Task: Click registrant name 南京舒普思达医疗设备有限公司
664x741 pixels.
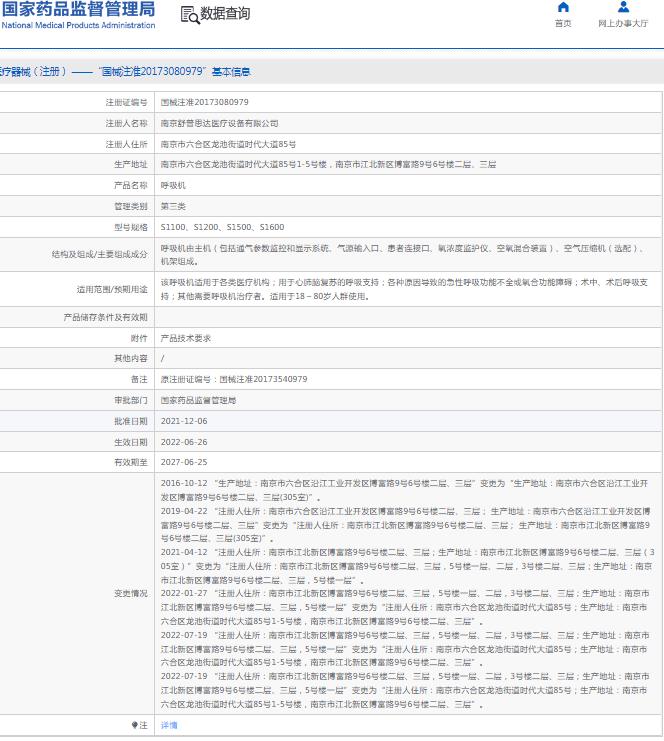Action: [219, 123]
